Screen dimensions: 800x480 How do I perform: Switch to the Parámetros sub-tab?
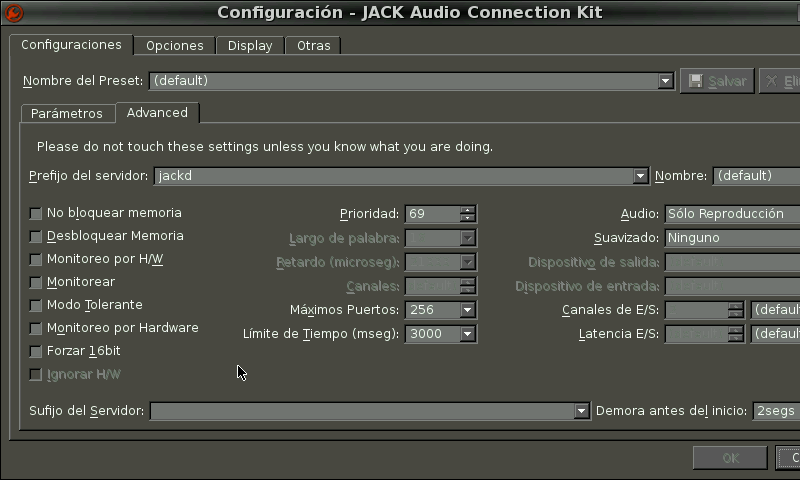(67, 113)
